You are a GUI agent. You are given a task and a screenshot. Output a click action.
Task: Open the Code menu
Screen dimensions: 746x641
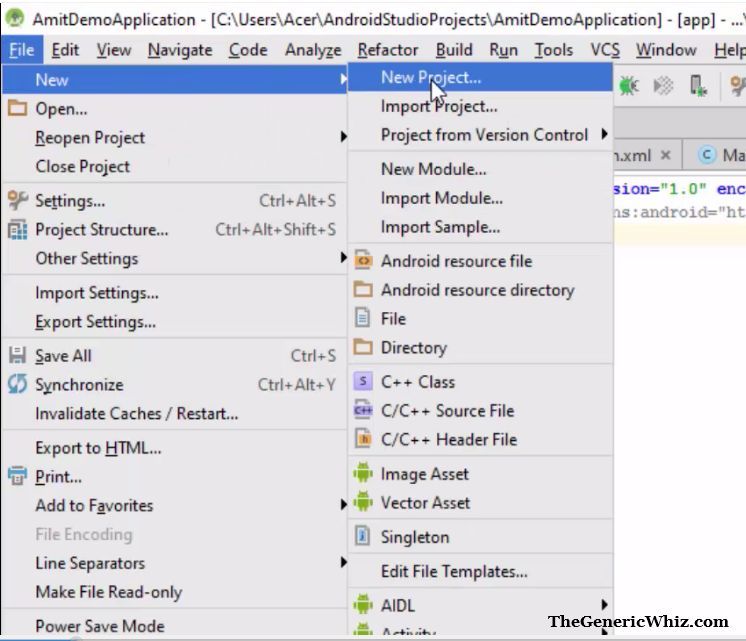(248, 50)
